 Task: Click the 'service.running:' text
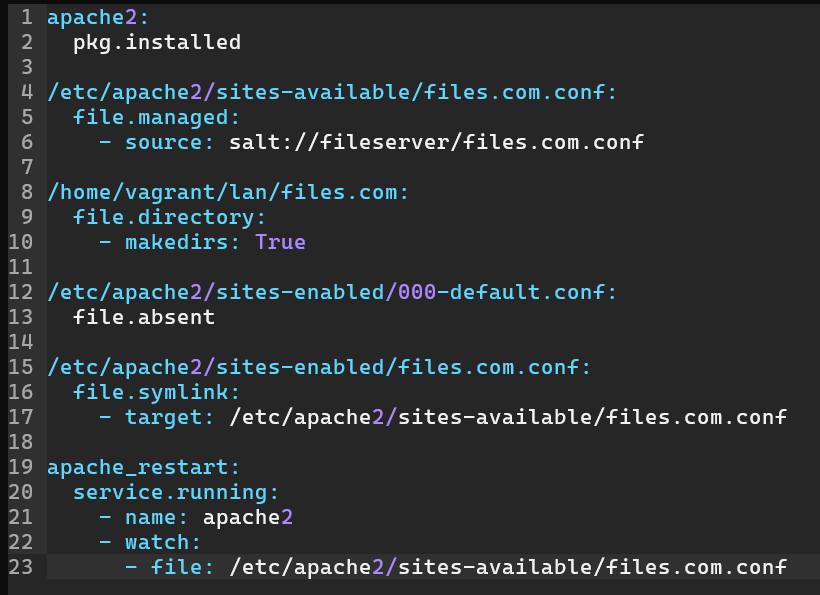tap(176, 492)
